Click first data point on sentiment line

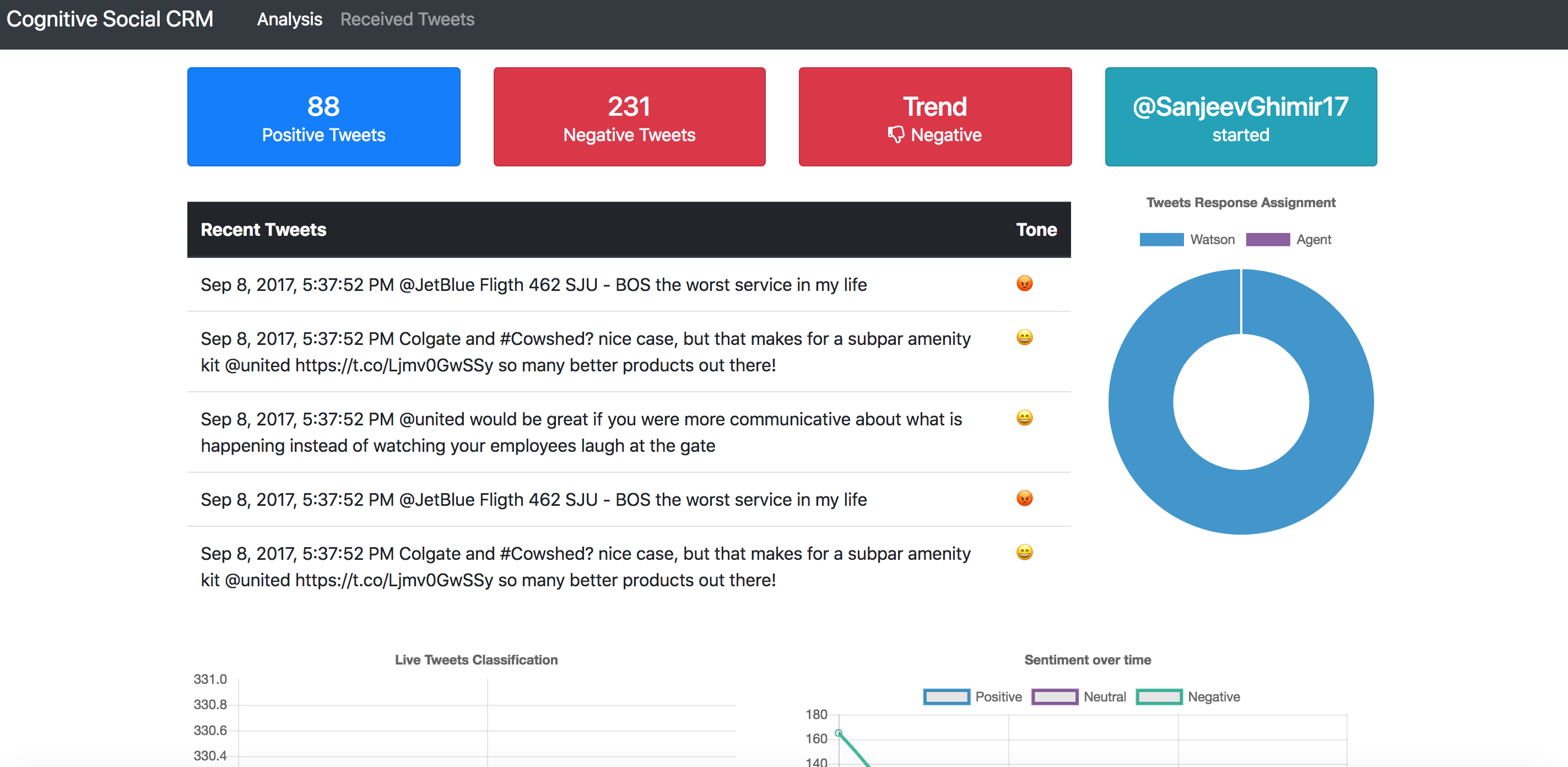tap(838, 733)
